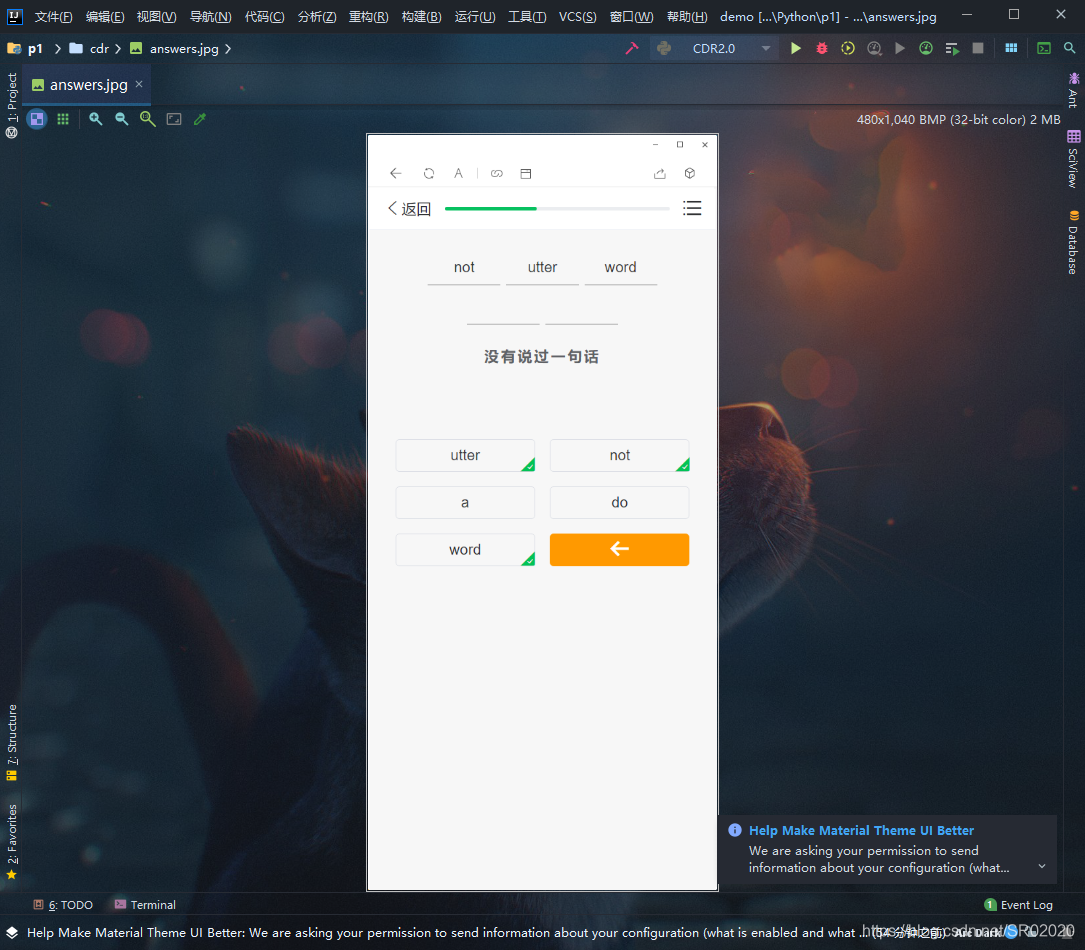Select the pipette color picker tool

(199, 119)
